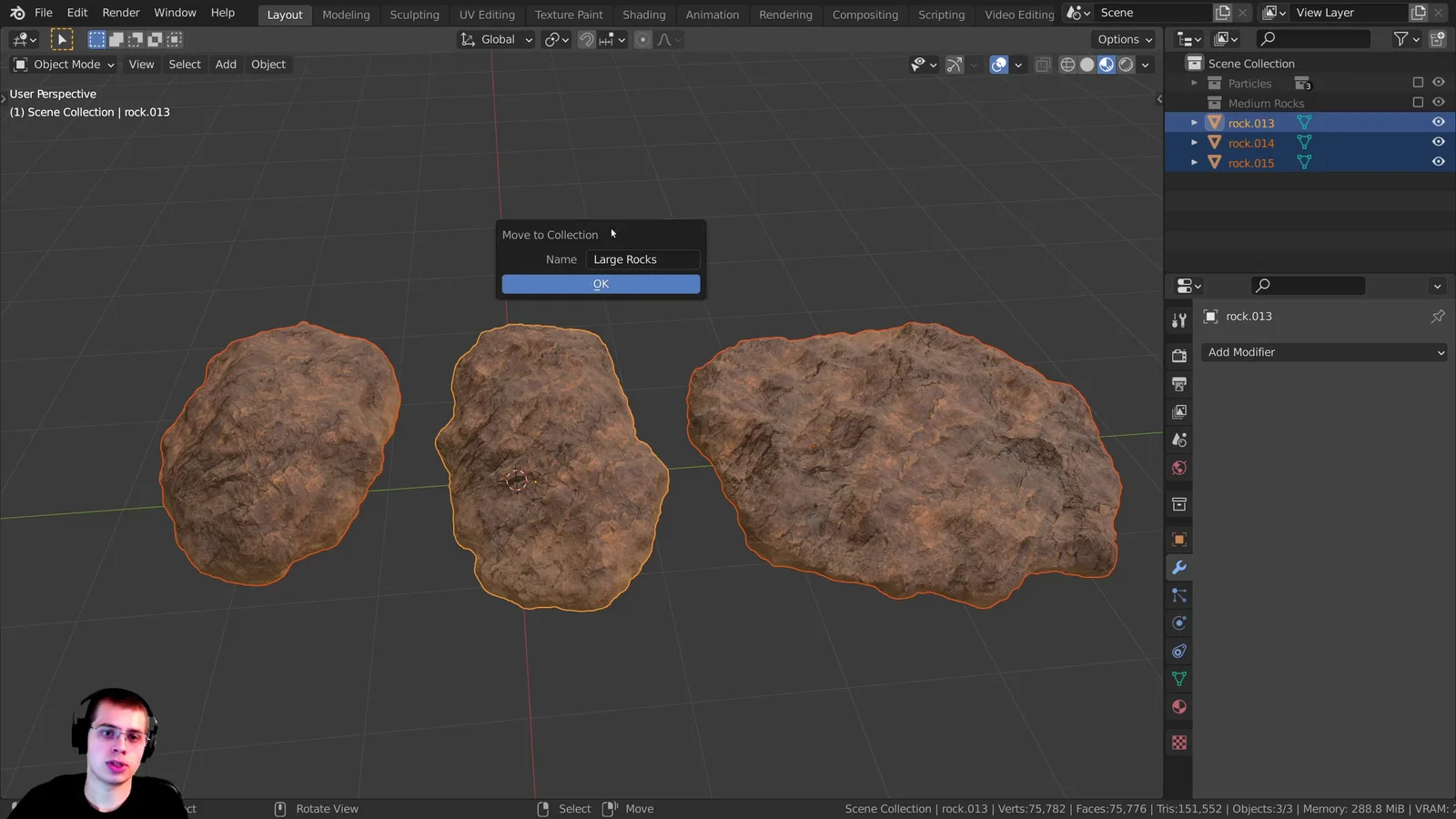Open the Physics Properties tab
The width and height of the screenshot is (1456, 819).
point(1178,622)
